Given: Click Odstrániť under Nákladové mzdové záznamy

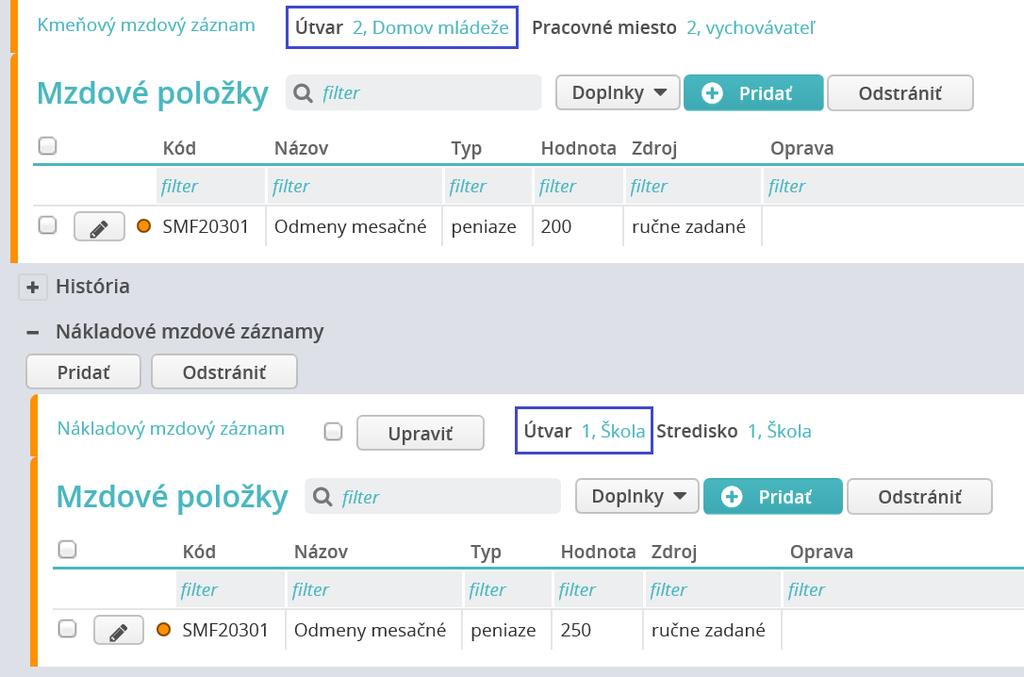Looking at the screenshot, I should (x=224, y=372).
